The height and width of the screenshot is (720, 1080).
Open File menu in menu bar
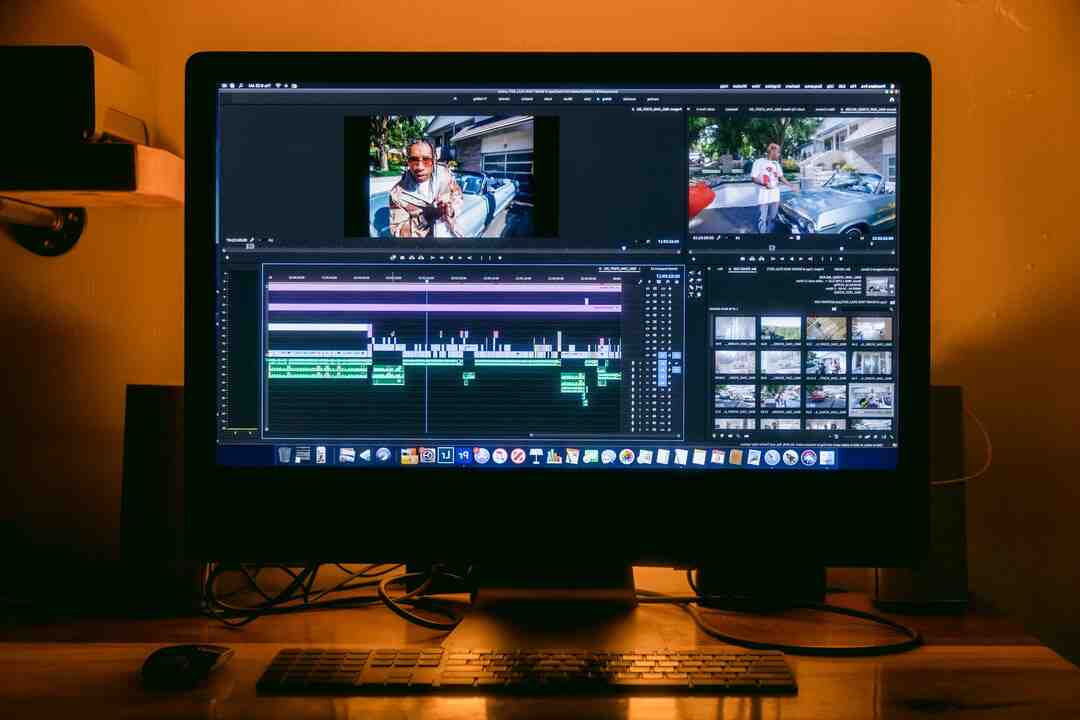coord(852,86)
